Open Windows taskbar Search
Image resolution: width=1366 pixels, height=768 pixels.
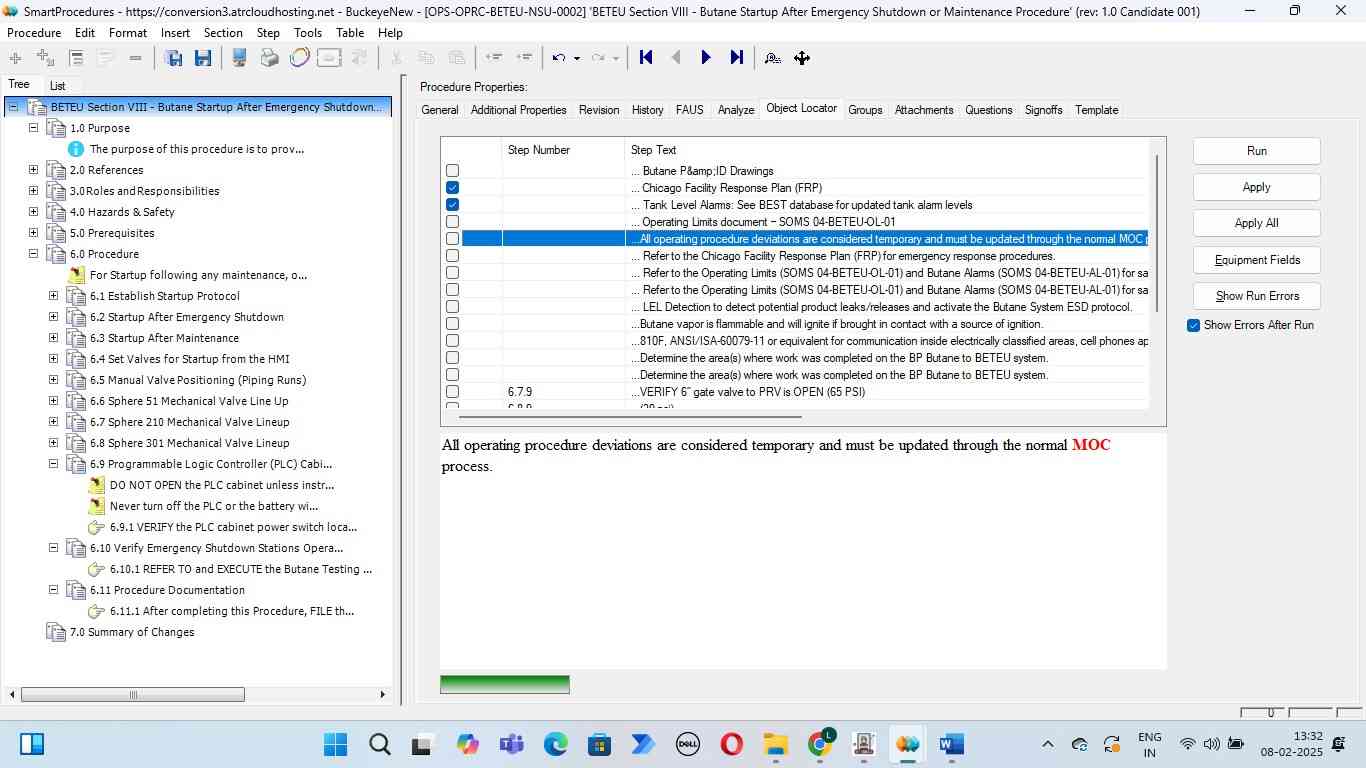(x=380, y=744)
